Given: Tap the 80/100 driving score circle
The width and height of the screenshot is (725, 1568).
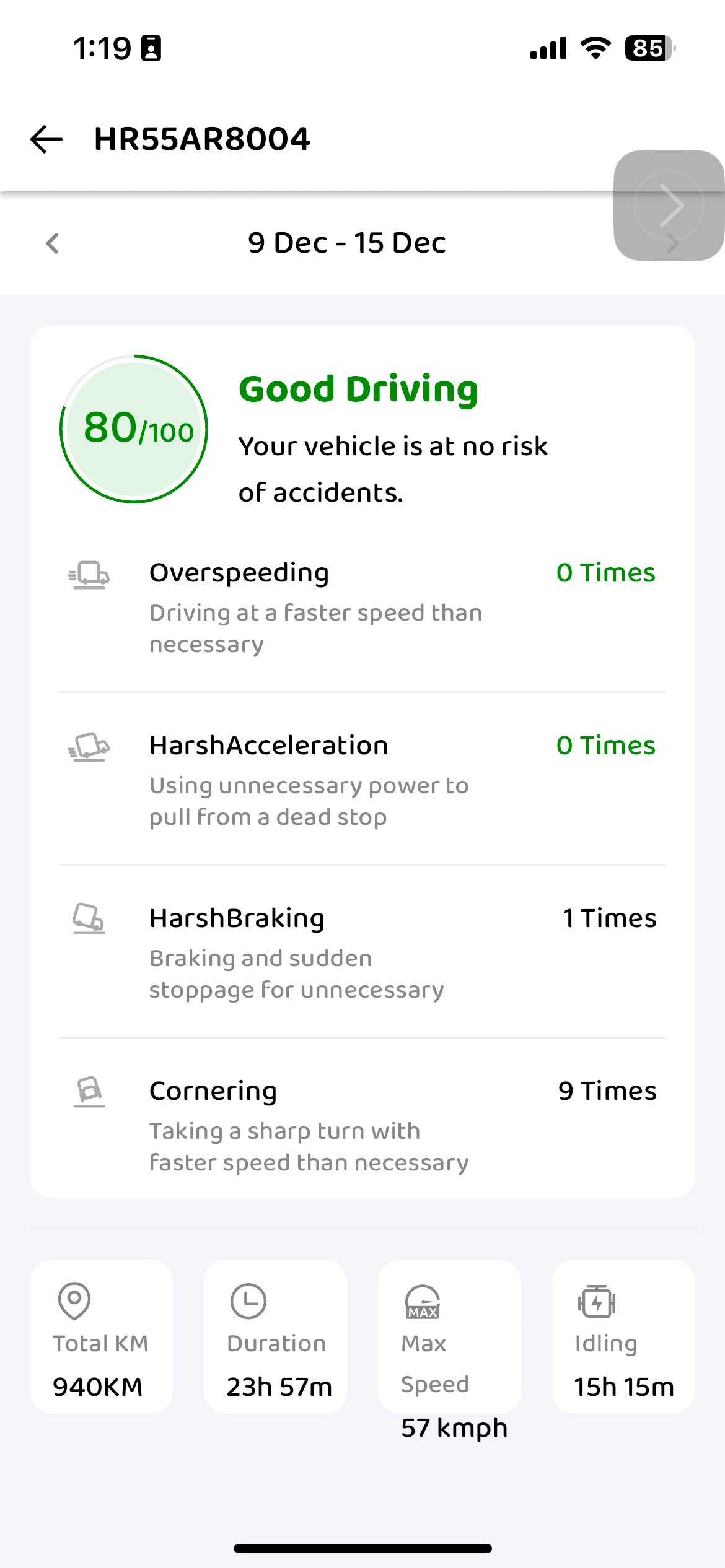Looking at the screenshot, I should coord(134,429).
